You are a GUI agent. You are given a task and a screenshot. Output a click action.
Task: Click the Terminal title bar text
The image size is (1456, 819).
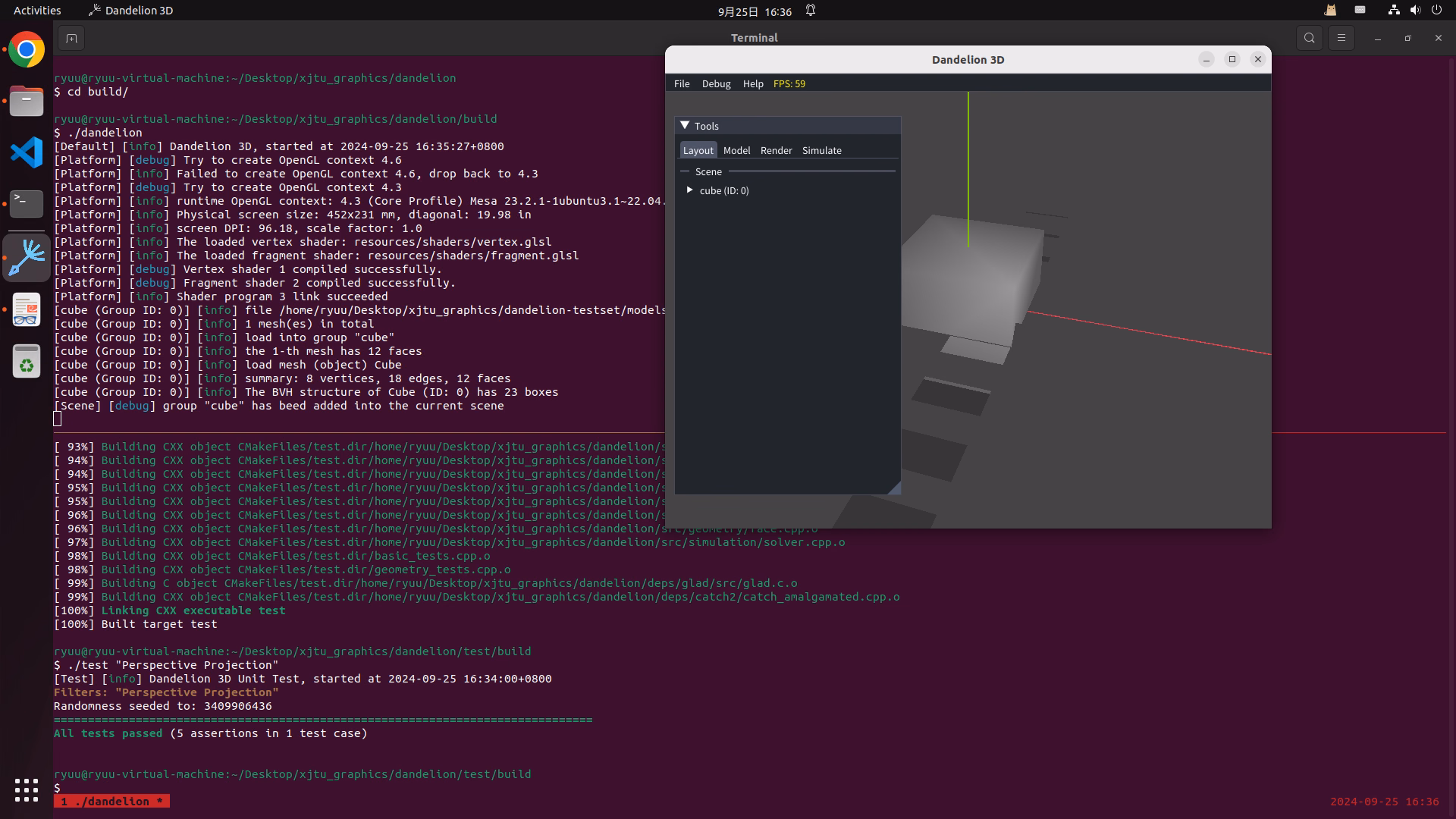(754, 38)
